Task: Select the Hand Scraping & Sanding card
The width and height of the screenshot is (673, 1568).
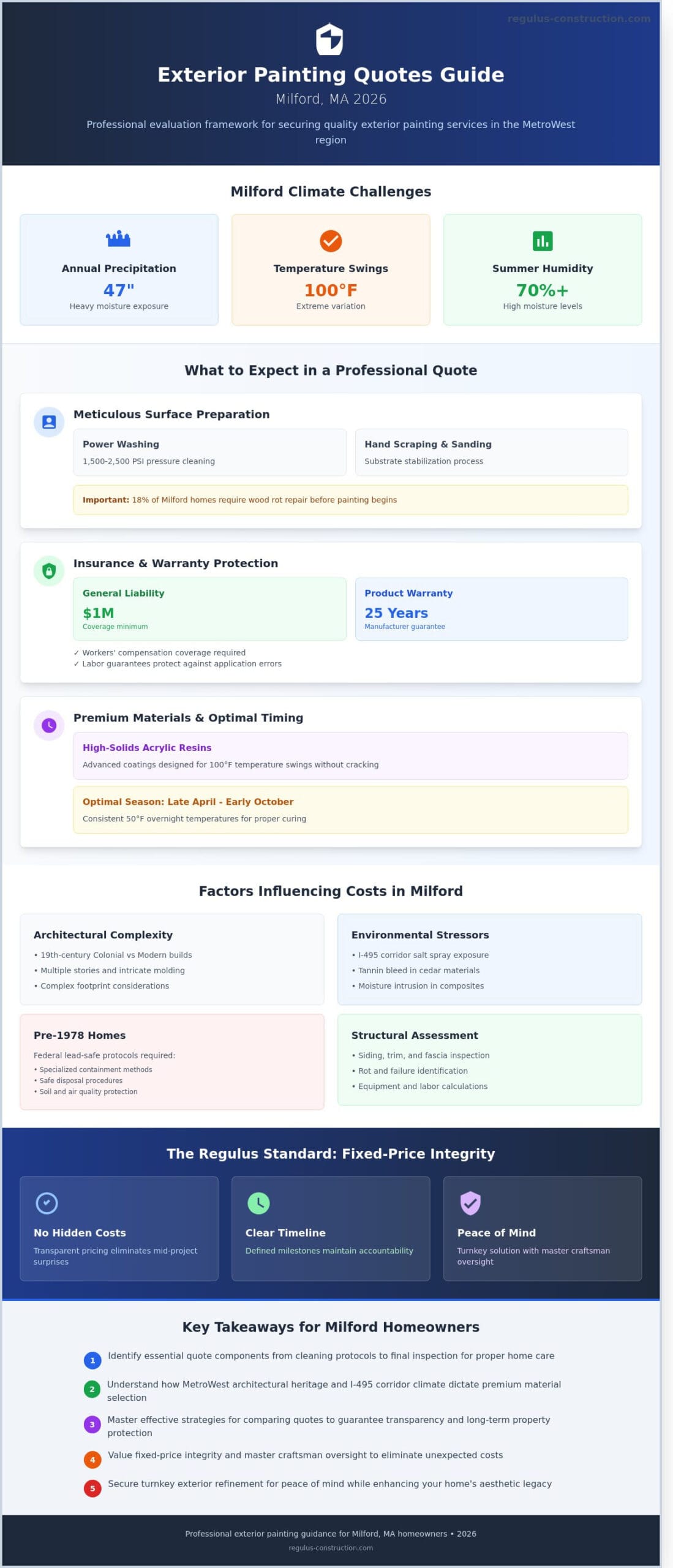Action: tap(491, 452)
